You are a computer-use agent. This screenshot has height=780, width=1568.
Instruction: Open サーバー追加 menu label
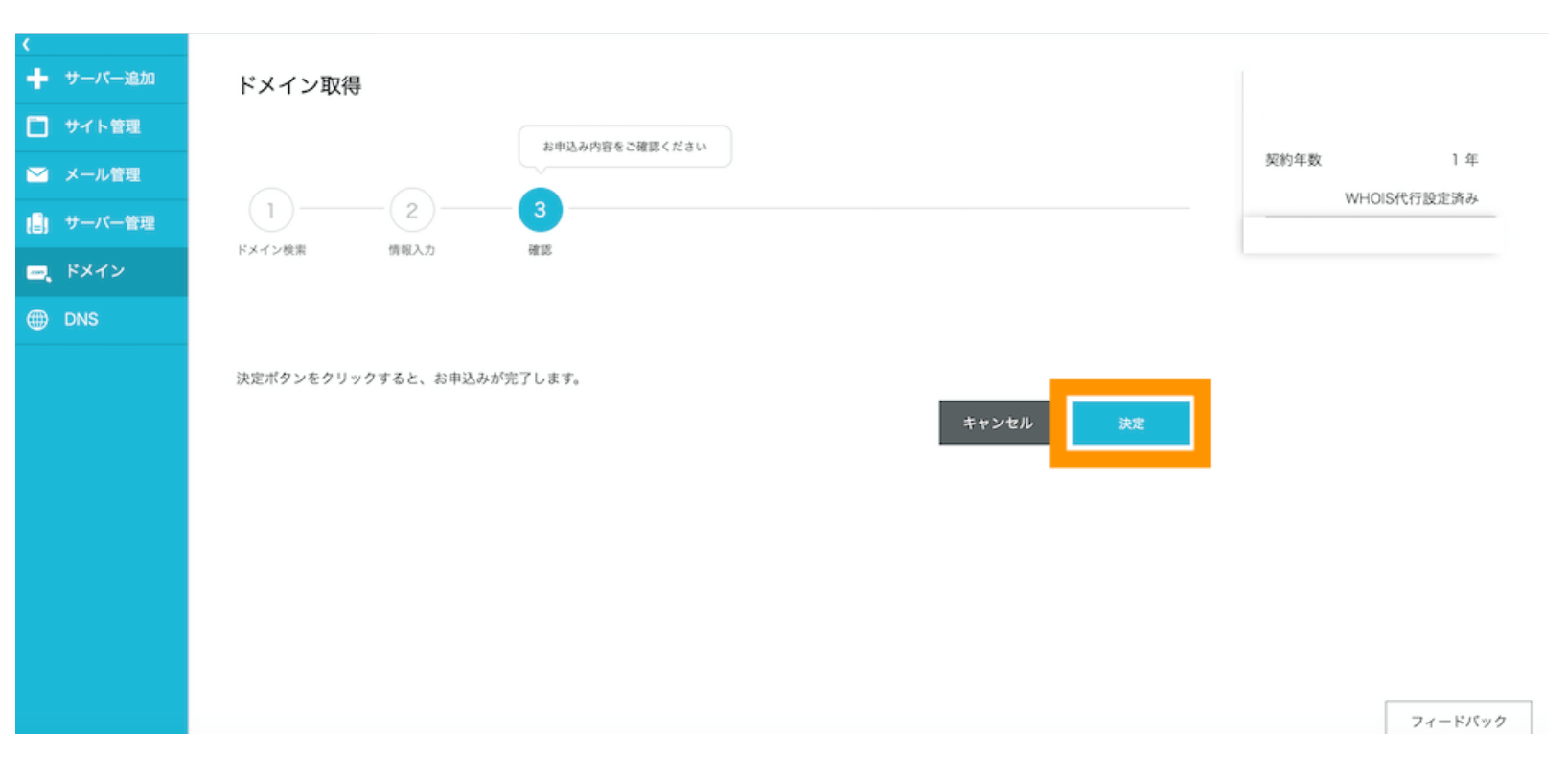[109, 79]
